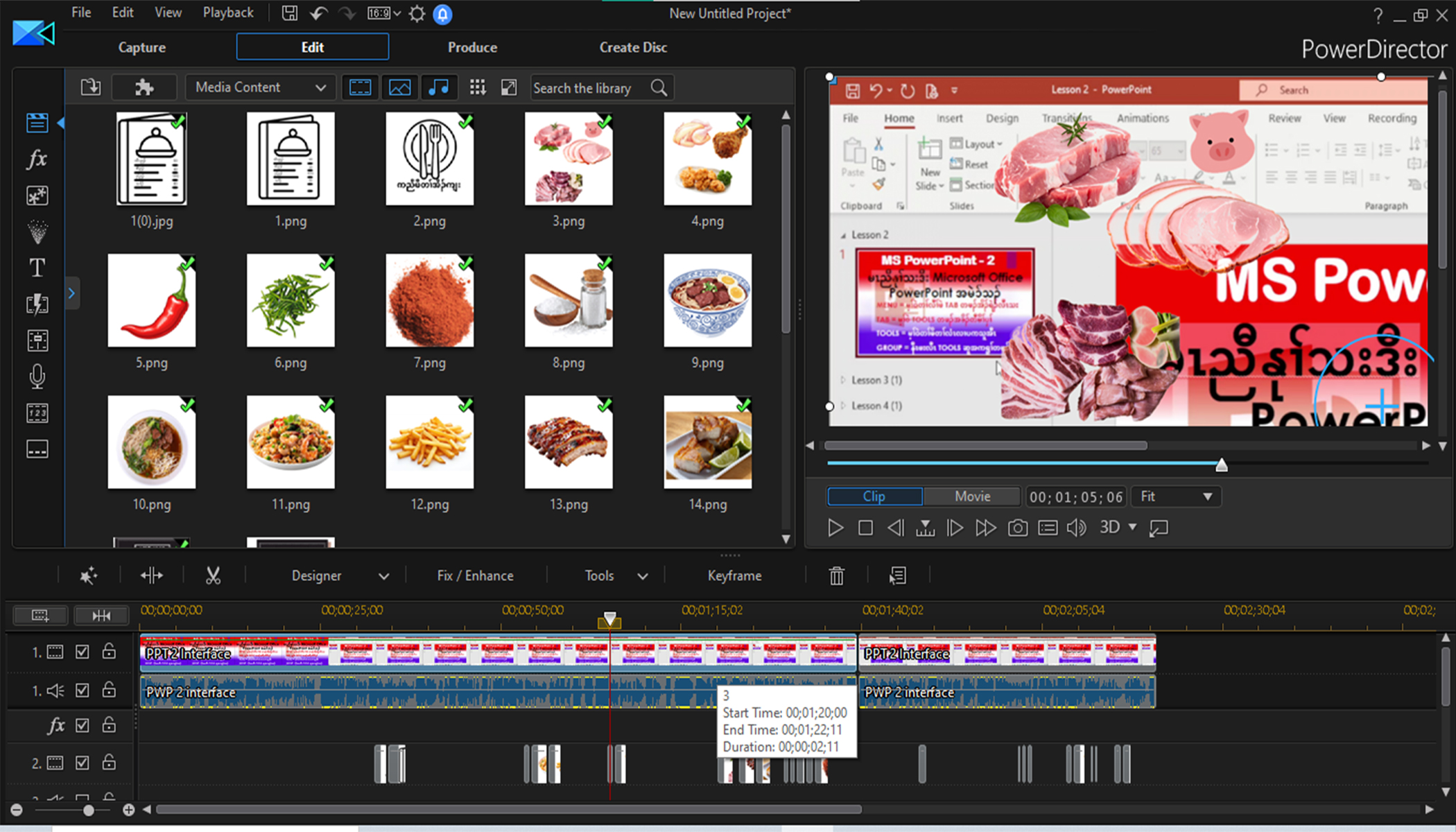Toggle image files filter in library

point(399,87)
